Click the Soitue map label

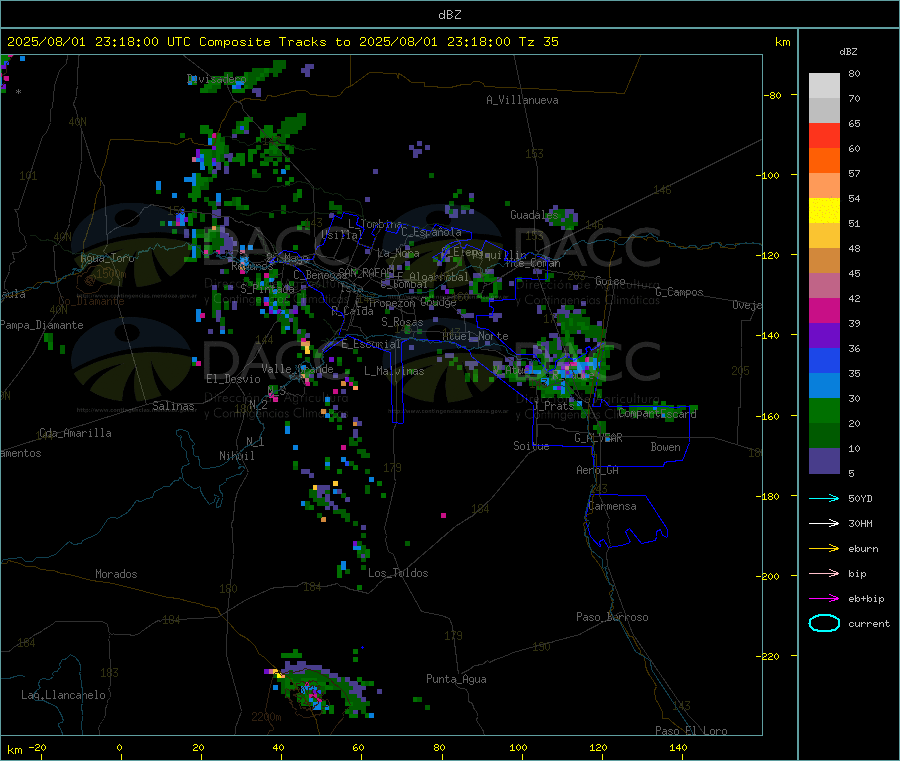click(531, 446)
